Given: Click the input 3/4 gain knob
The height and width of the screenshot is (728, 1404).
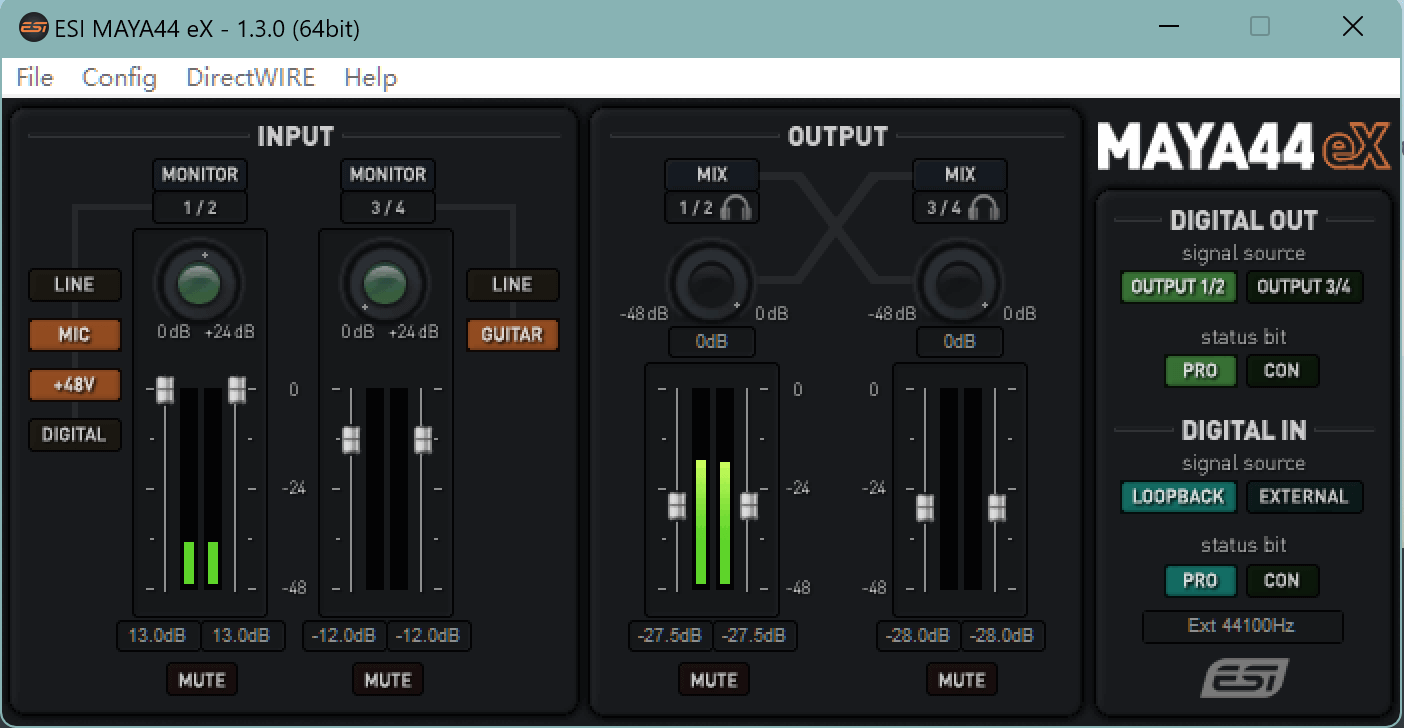Looking at the screenshot, I should [385, 283].
